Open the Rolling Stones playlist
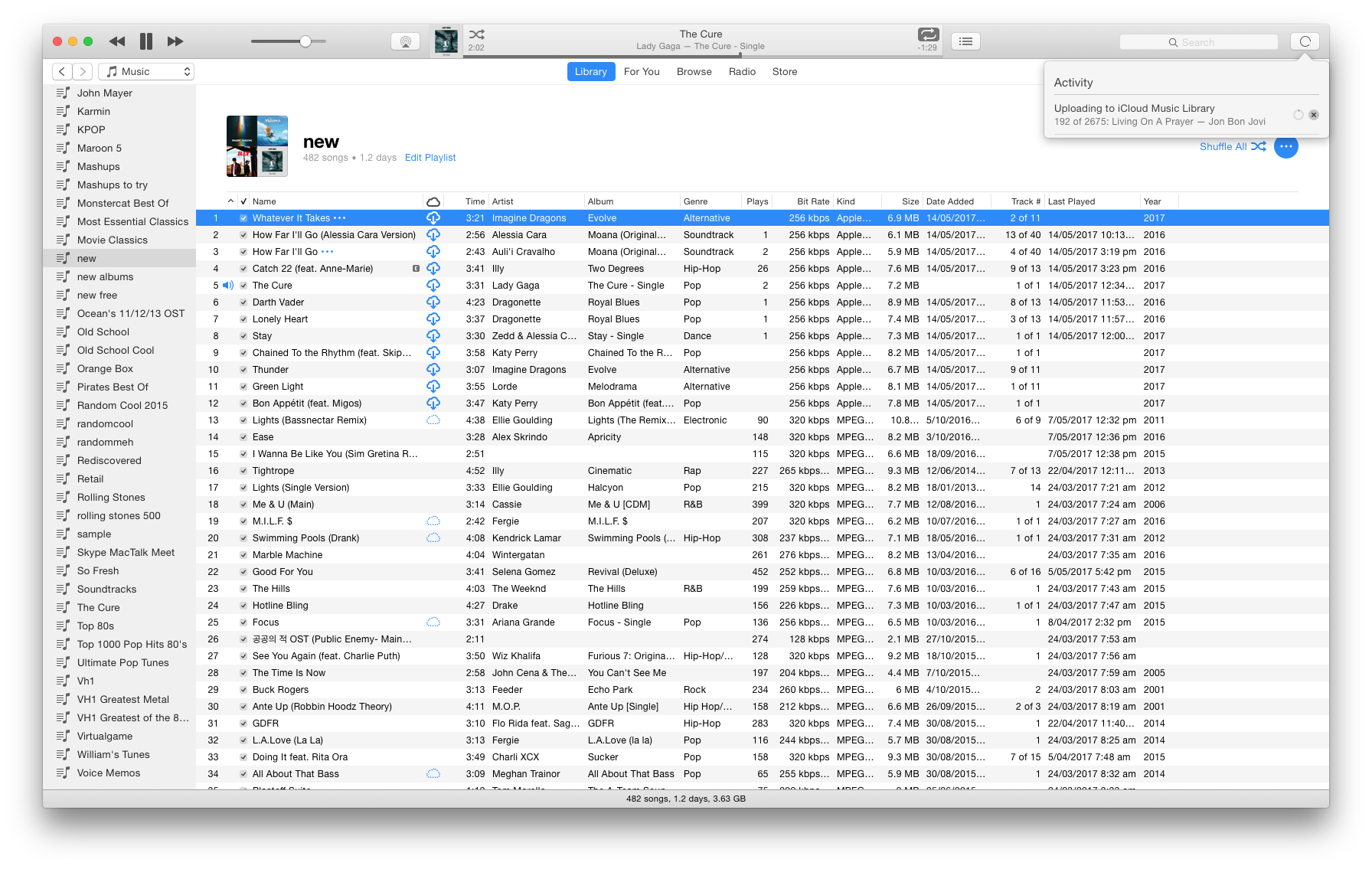The image size is (1372, 869). click(119, 497)
